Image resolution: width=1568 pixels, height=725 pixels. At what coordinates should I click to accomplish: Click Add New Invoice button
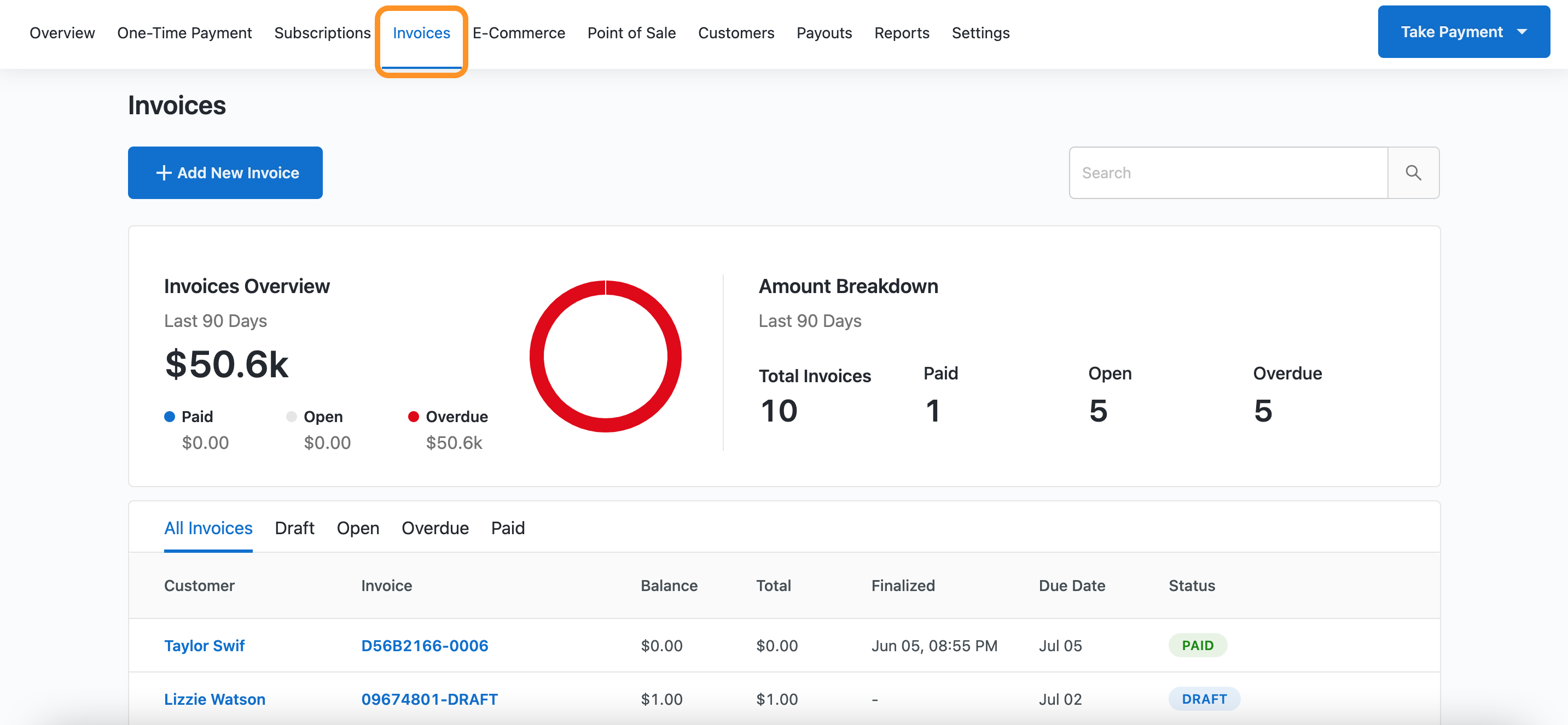tap(225, 173)
